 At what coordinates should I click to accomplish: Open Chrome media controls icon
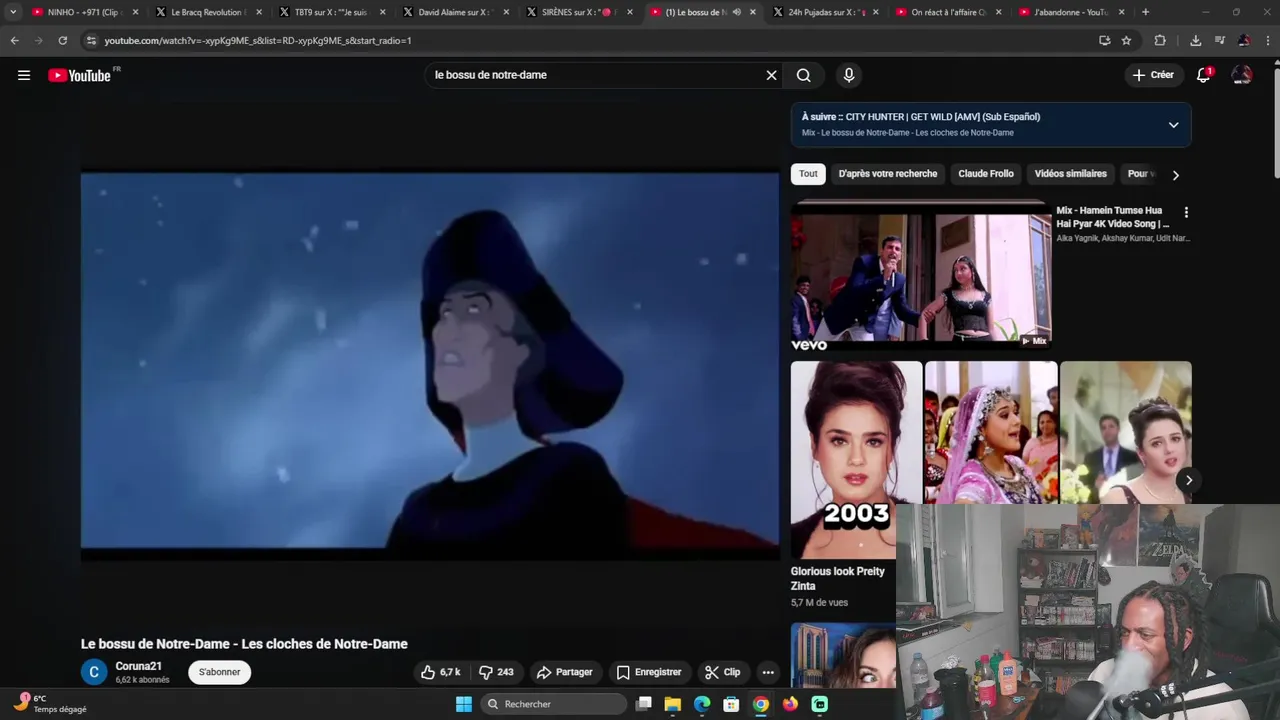(1219, 40)
